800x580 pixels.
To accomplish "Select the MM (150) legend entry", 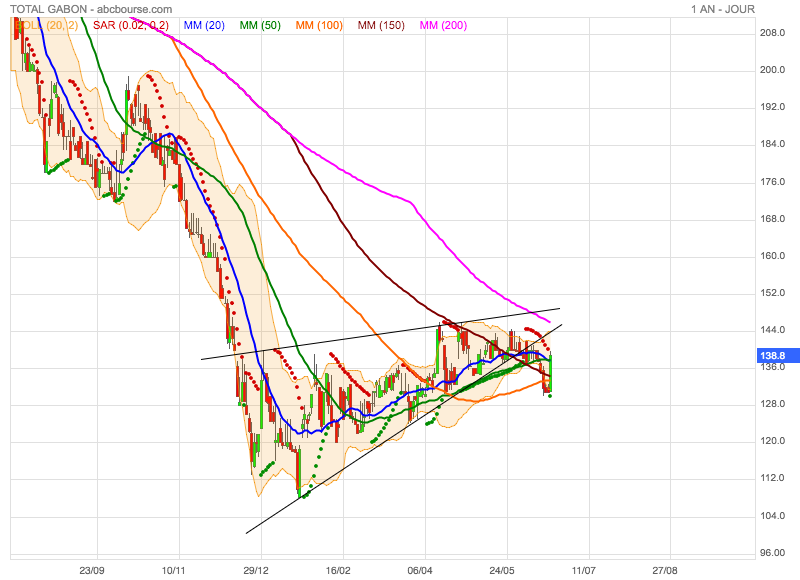I will (x=381, y=26).
